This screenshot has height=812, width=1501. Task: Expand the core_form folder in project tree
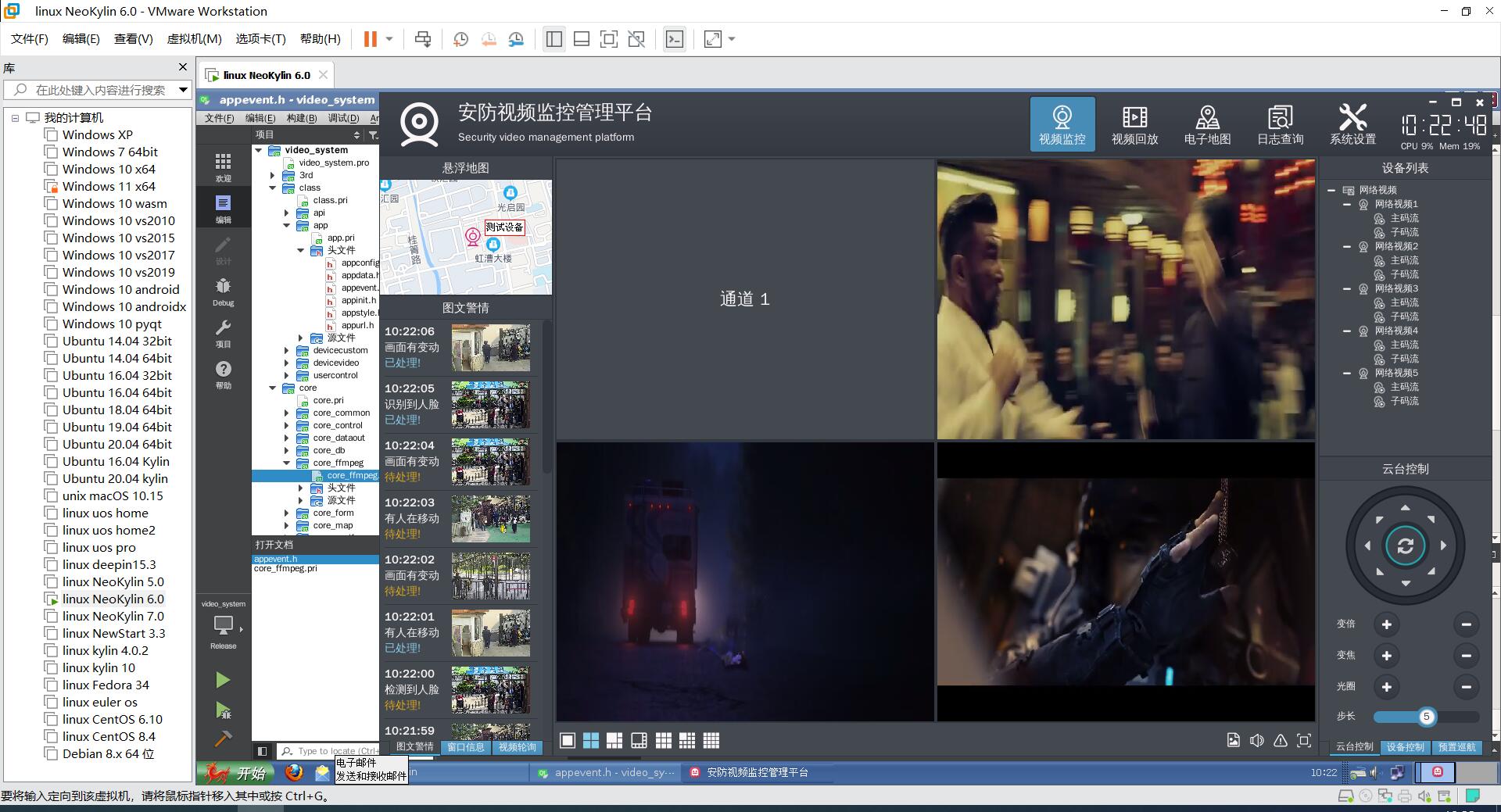click(x=287, y=513)
